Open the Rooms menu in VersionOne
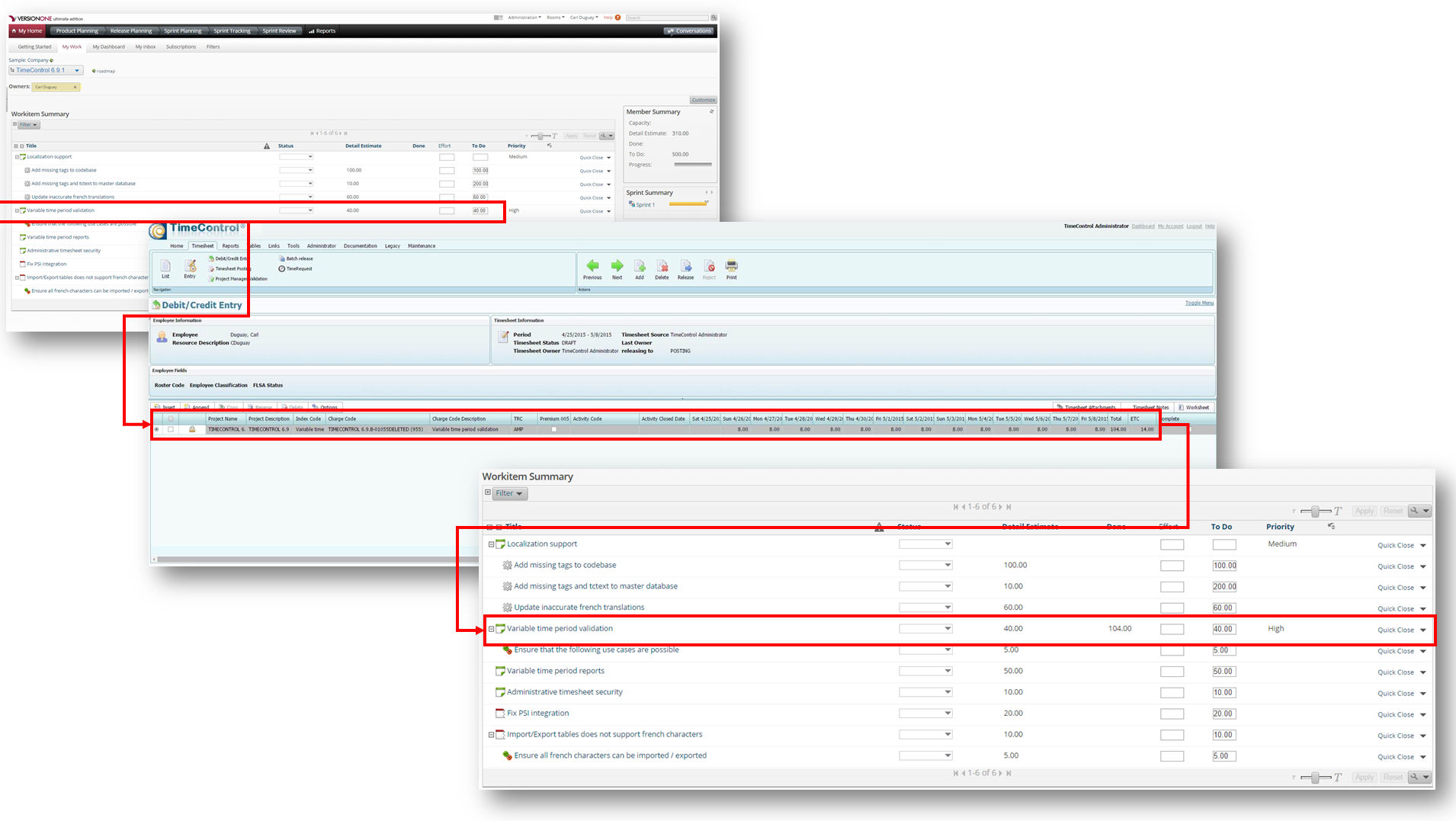 555,18
